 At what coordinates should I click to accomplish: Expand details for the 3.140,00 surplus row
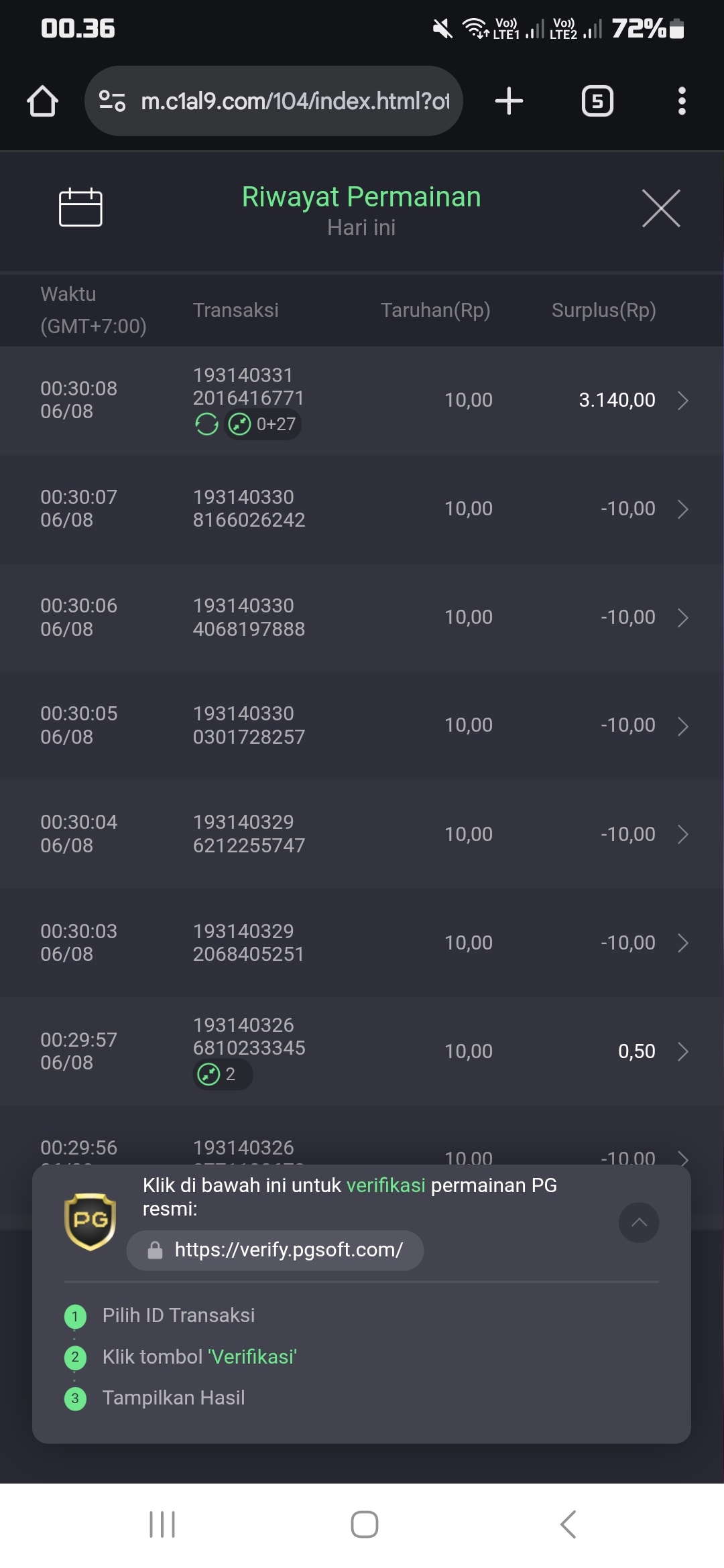coord(682,401)
